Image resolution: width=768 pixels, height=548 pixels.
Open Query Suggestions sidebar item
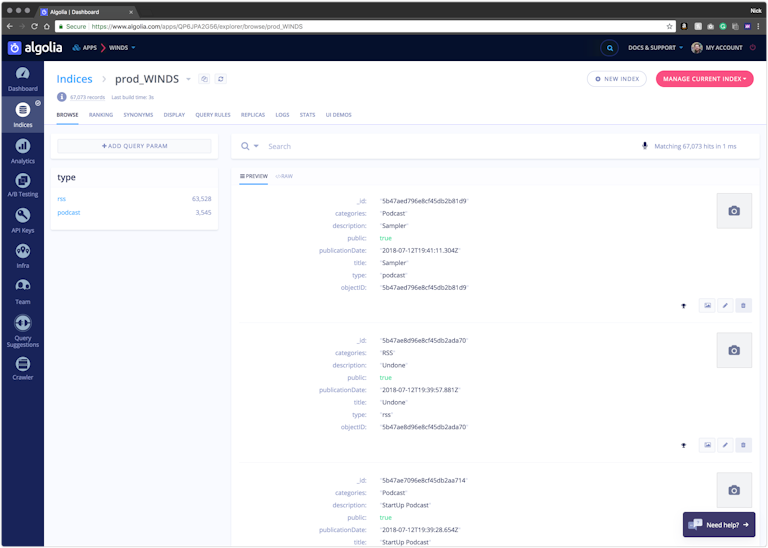23,331
